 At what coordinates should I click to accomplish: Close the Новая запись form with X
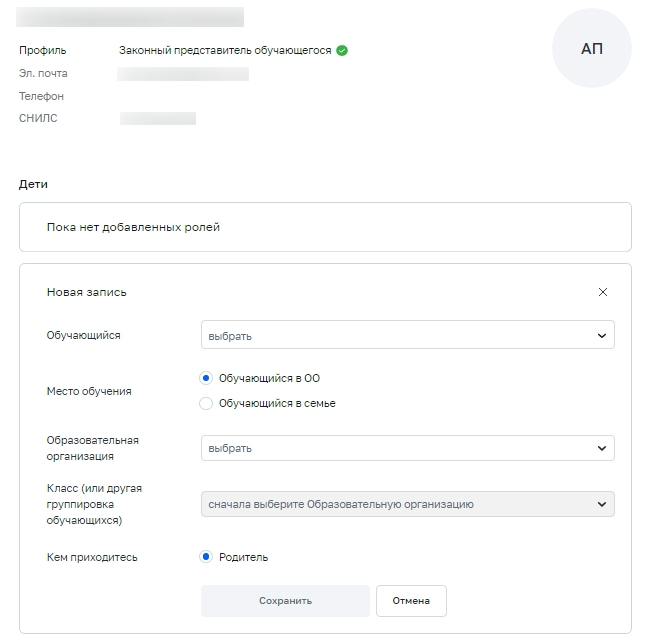click(x=602, y=292)
